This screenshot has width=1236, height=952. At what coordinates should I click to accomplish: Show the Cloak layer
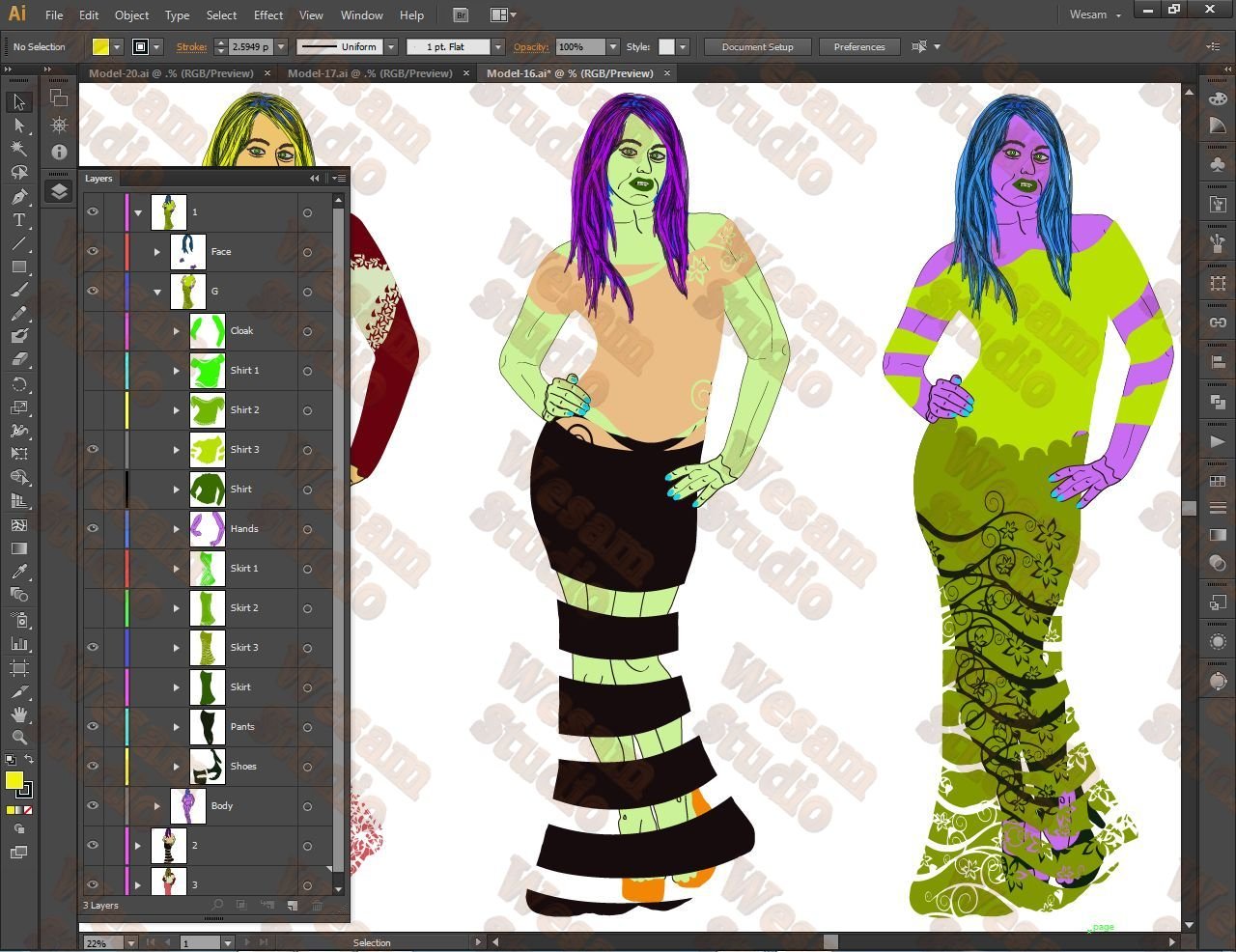(93, 330)
